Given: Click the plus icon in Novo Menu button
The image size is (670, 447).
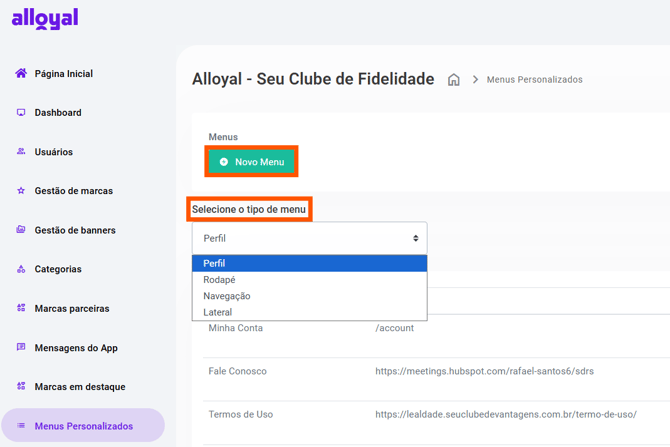Looking at the screenshot, I should pyautogui.click(x=223, y=162).
